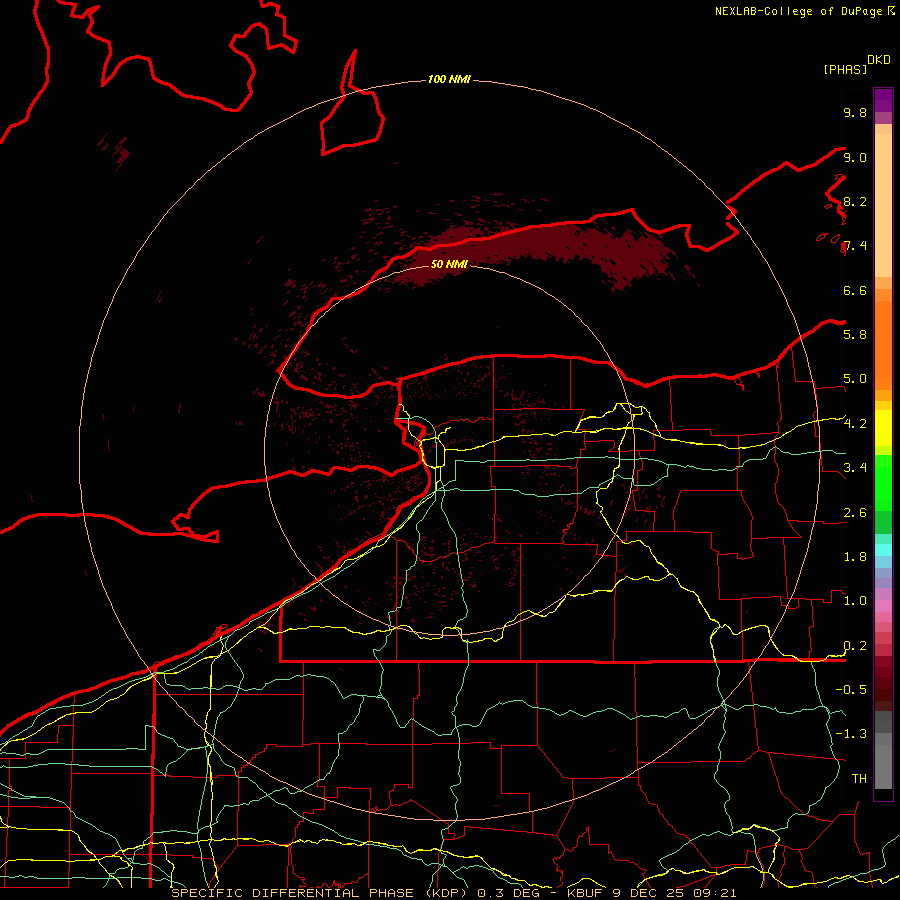Image resolution: width=900 pixels, height=900 pixels.
Task: Pick the orange segment of the color bar
Action: tap(883, 344)
